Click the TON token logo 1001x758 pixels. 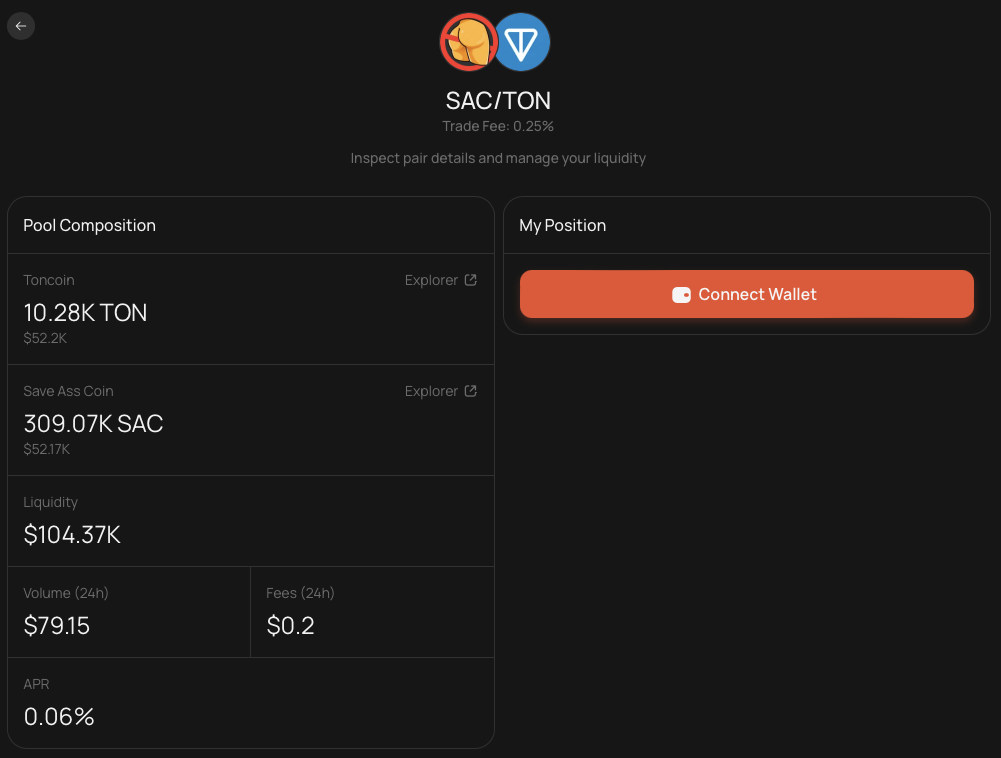coord(522,42)
